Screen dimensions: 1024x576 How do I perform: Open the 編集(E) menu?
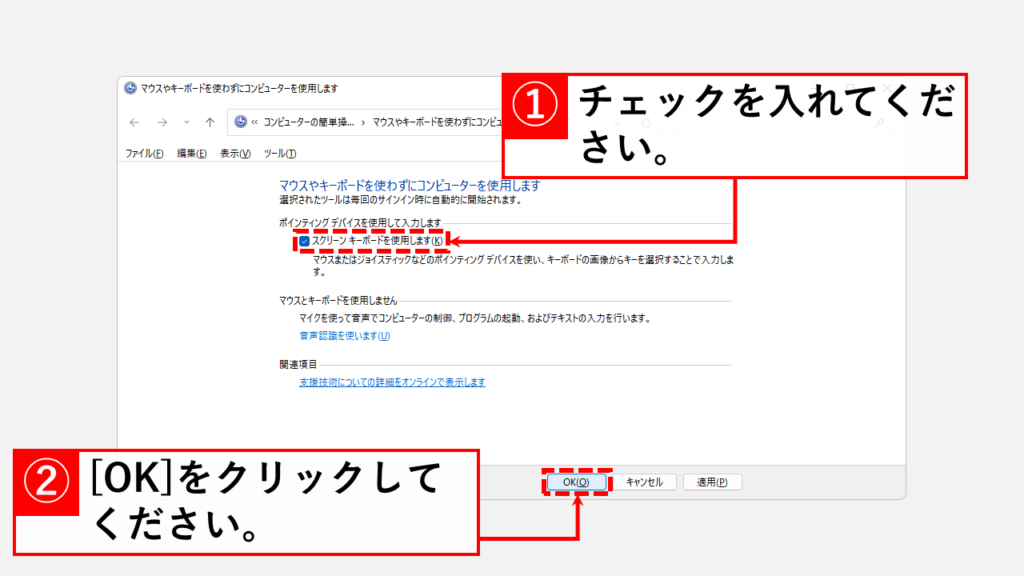pos(191,153)
